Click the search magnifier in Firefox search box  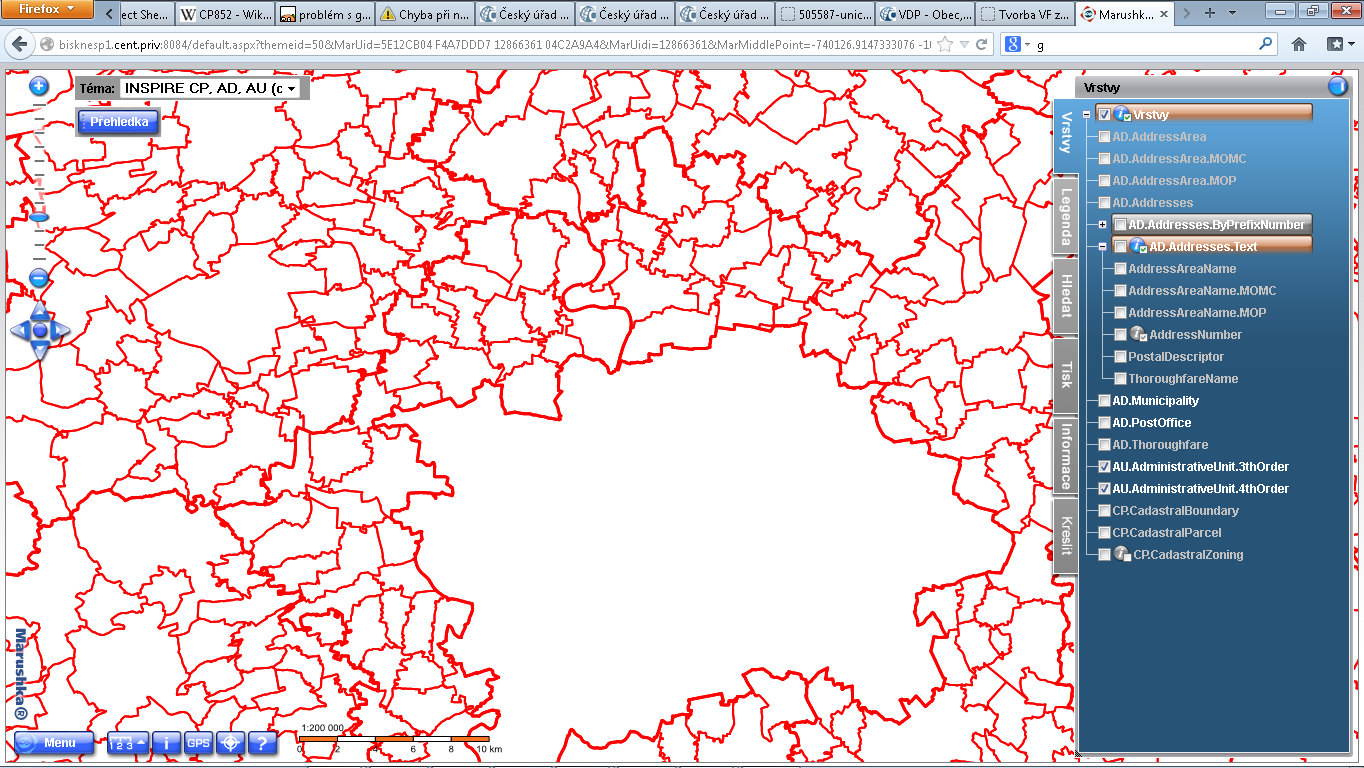click(x=1266, y=45)
